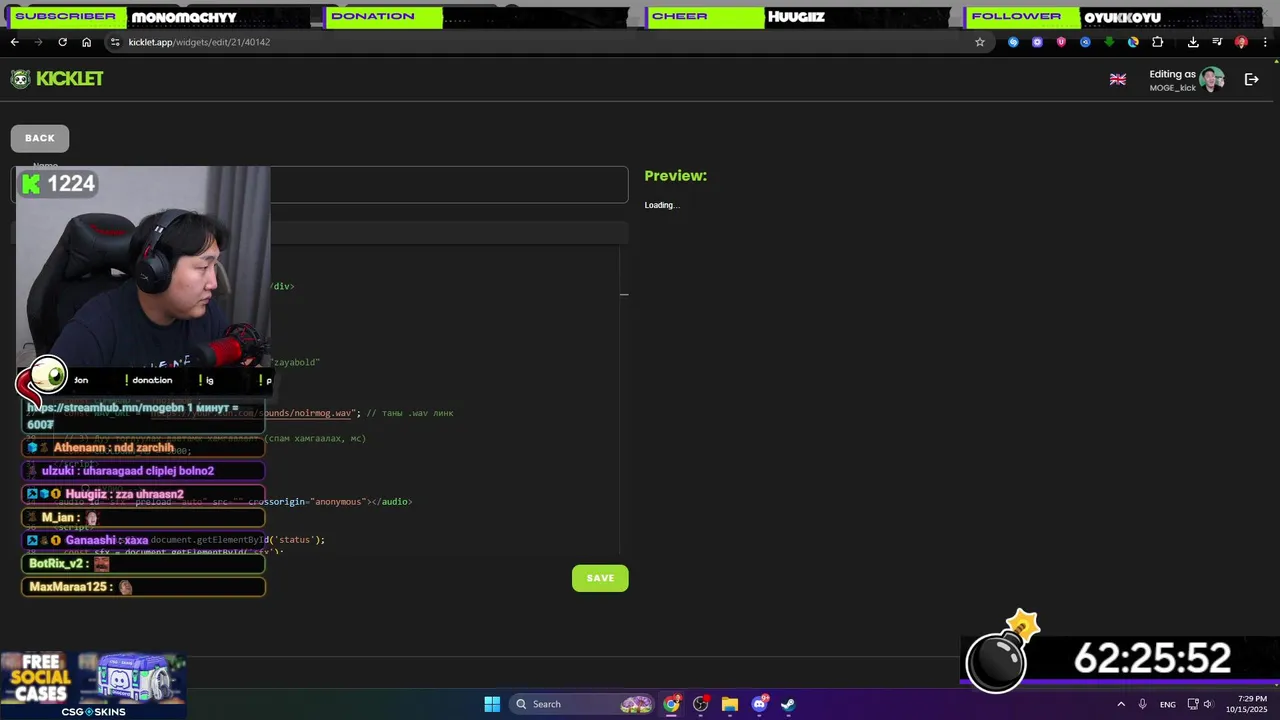This screenshot has height=720, width=1280.
Task: Open the volume tray icon
Action: 1209,704
